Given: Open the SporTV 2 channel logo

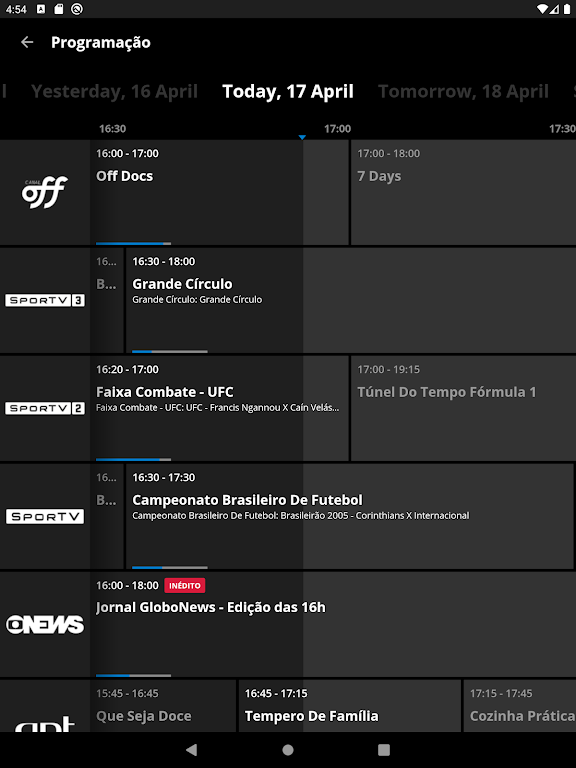Looking at the screenshot, I should click(45, 408).
